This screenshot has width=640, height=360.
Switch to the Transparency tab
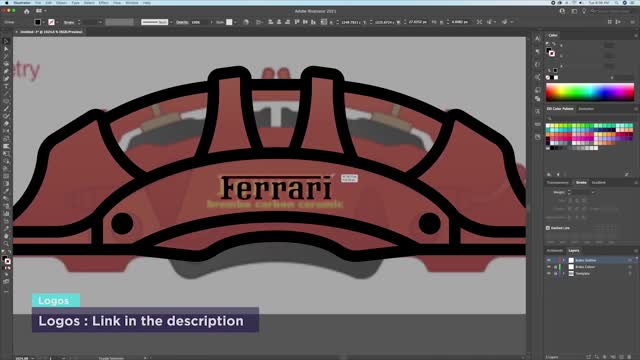pyautogui.click(x=558, y=182)
